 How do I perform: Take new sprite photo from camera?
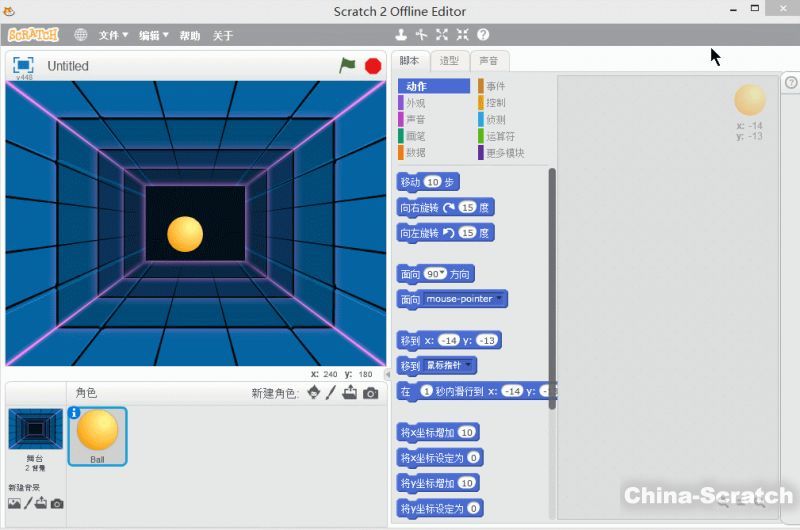371,393
